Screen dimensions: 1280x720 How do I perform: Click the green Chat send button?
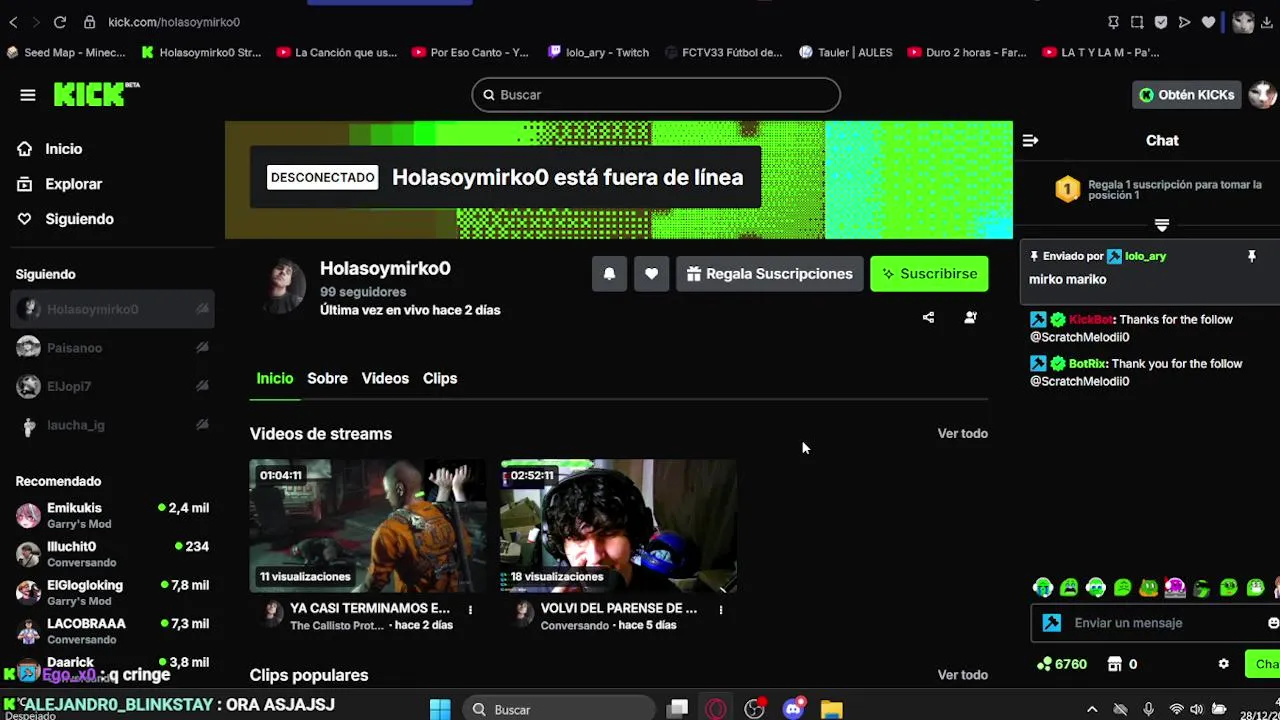[x=1263, y=664]
